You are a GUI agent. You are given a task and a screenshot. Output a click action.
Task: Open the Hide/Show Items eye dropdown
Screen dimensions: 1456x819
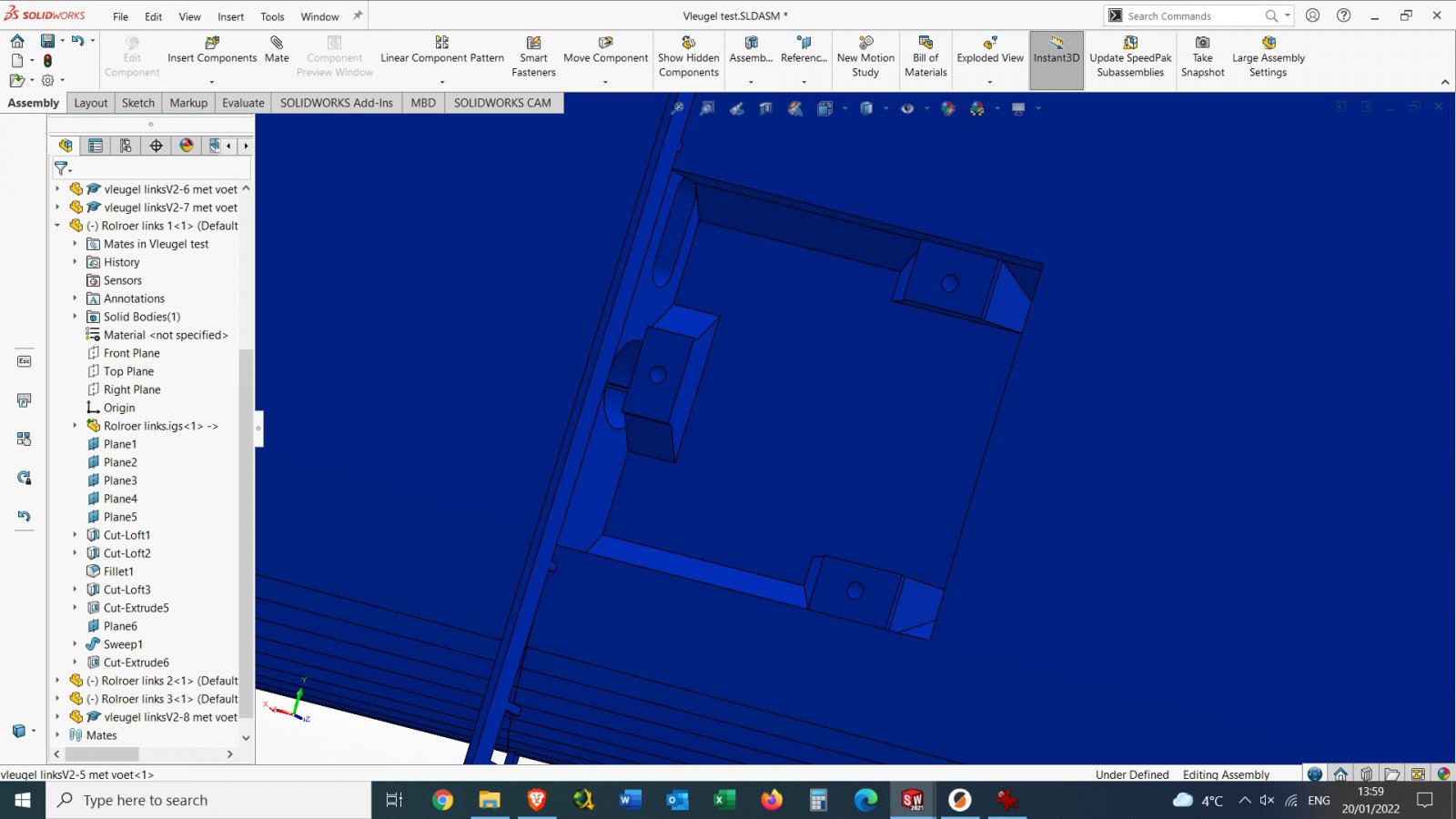click(x=926, y=108)
